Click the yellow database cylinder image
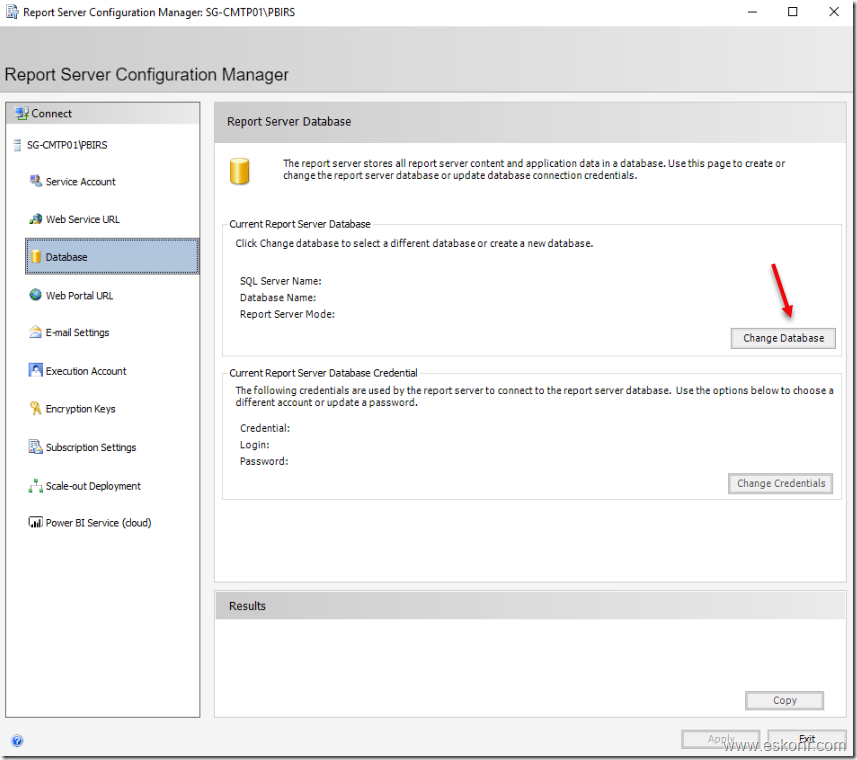The width and height of the screenshot is (857, 760). 239,171
